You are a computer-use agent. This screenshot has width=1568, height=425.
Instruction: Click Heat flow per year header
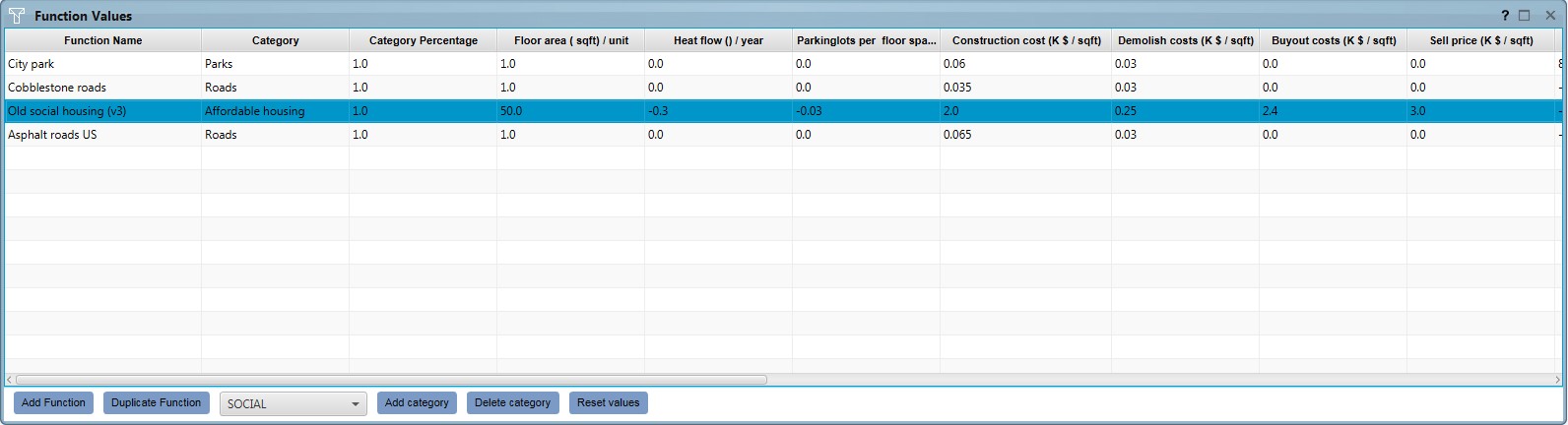click(719, 40)
